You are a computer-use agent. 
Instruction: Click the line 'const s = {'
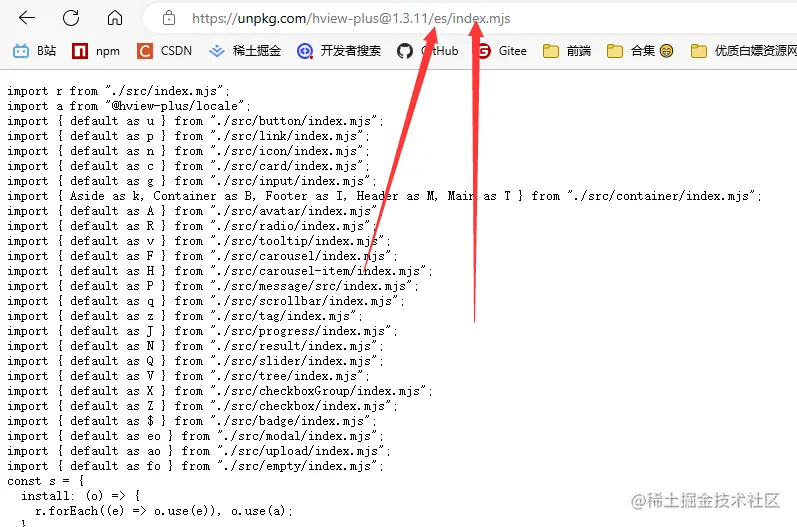point(46,481)
